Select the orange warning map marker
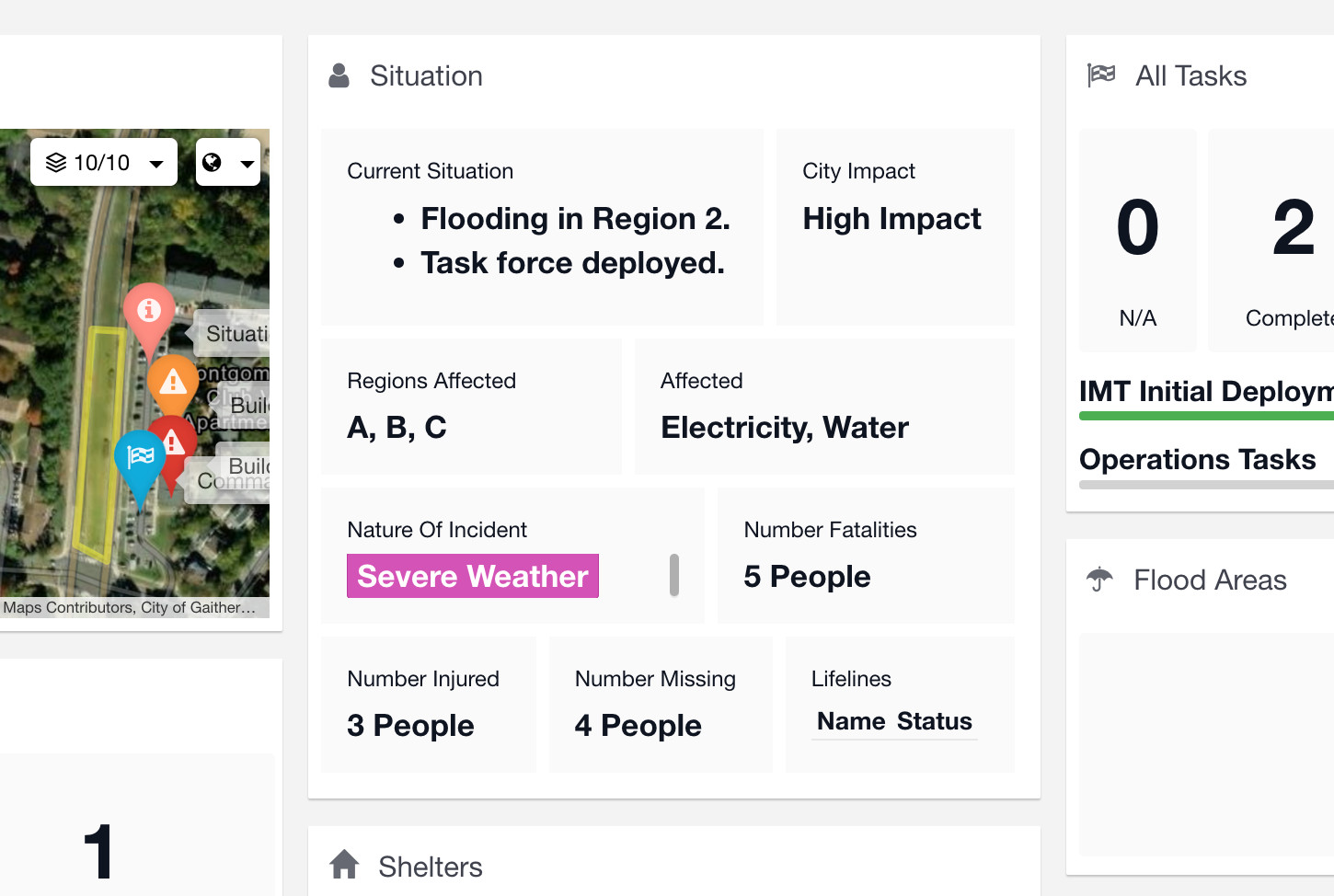 (x=173, y=383)
